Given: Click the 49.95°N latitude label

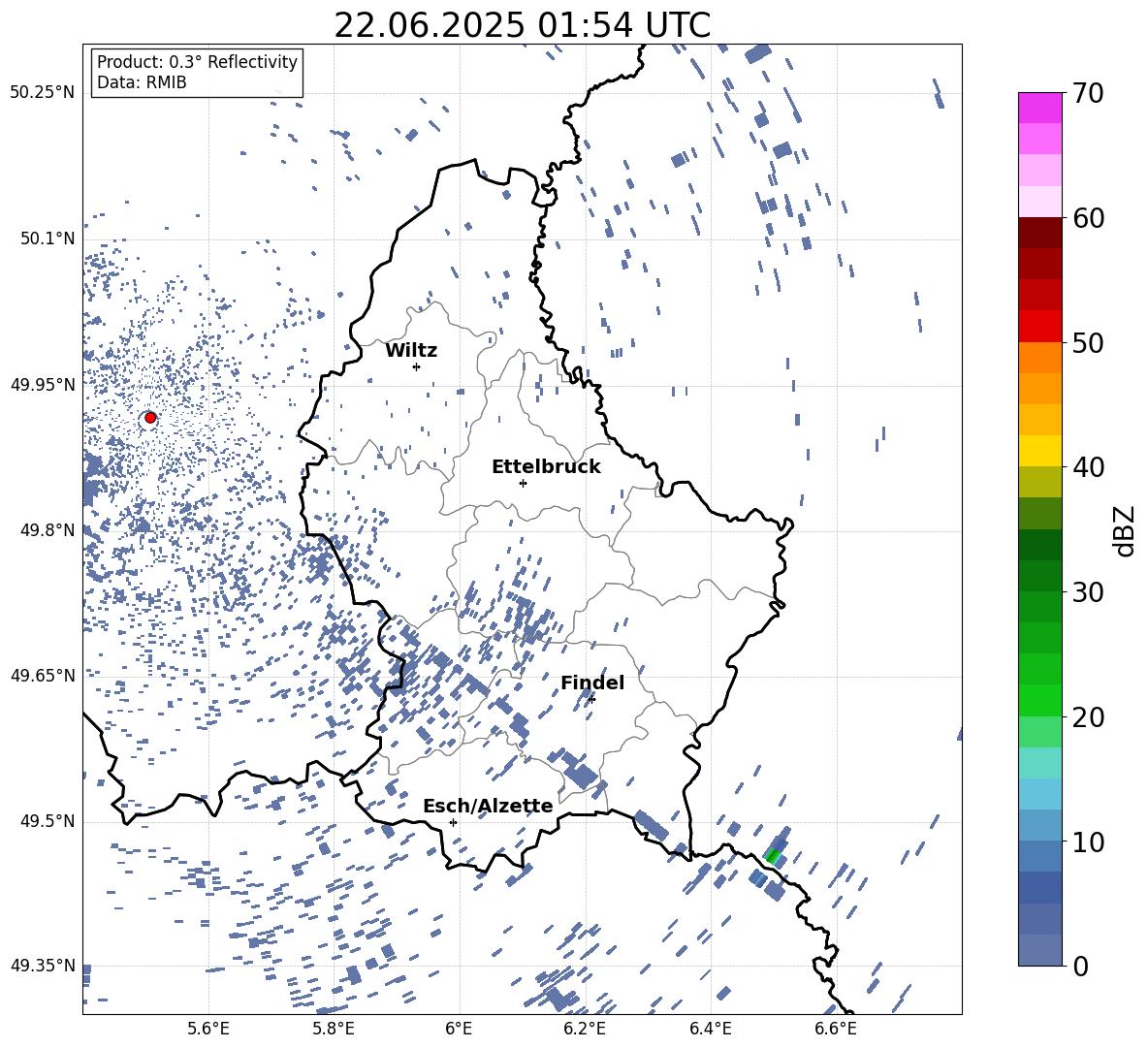Looking at the screenshot, I should pos(43,384).
